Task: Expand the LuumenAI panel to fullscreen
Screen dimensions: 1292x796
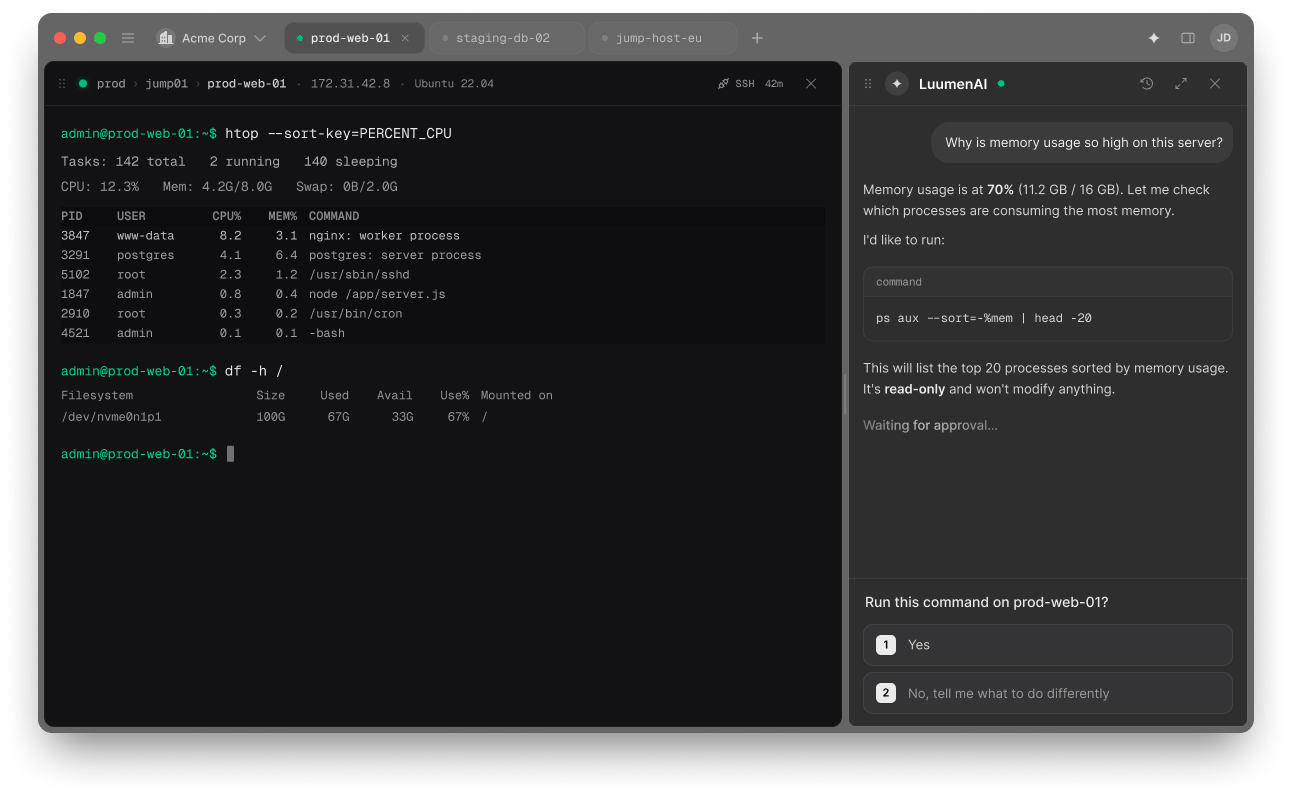Action: tap(1181, 84)
